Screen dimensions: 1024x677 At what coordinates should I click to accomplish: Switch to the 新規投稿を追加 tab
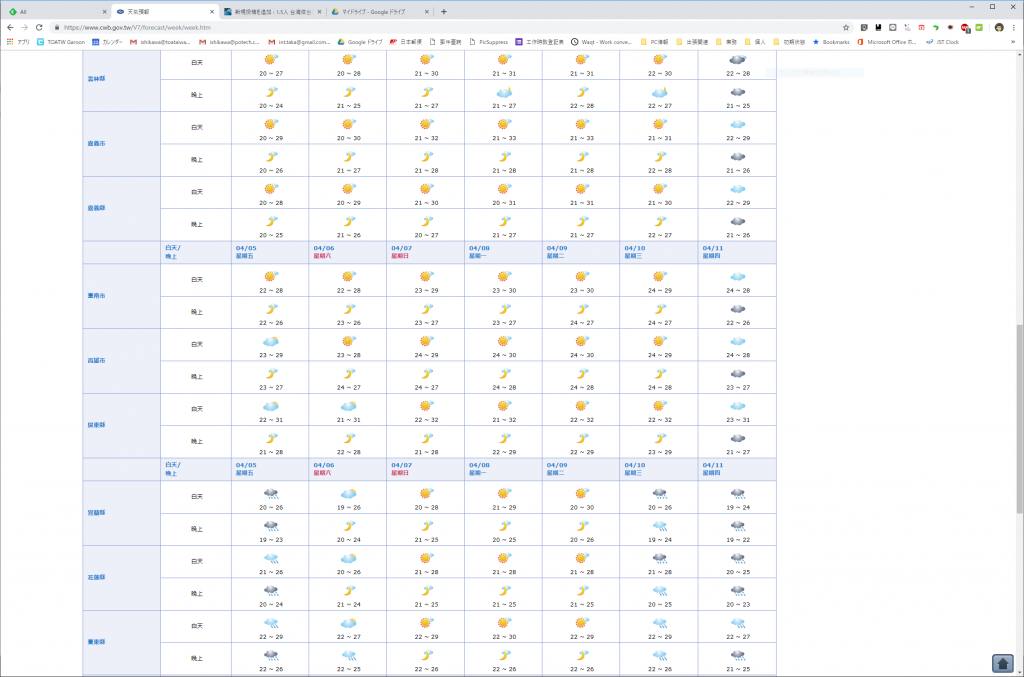click(272, 12)
